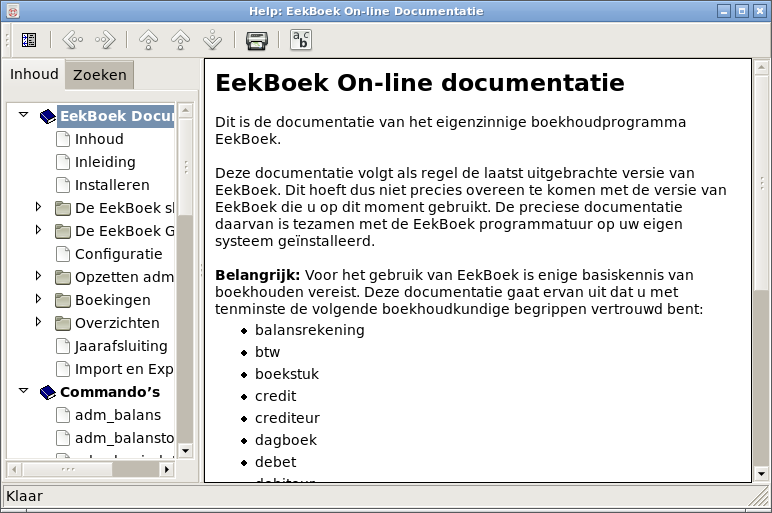
Task: Toggle the navigation panel icon in toolbar
Action: coord(29,40)
